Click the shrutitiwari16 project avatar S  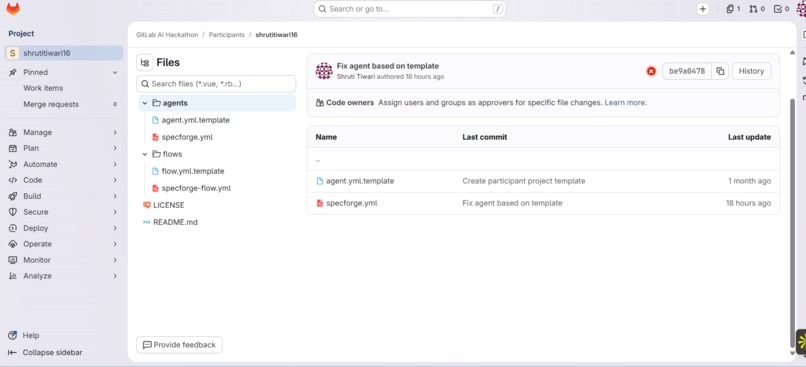pos(13,53)
